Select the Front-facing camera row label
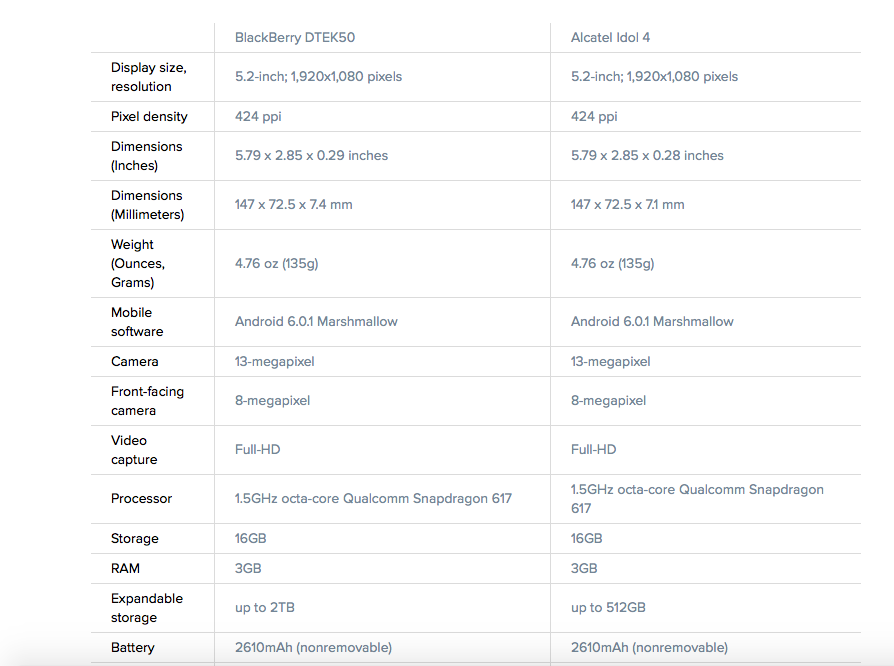Image resolution: width=894 pixels, height=666 pixels. 147,401
